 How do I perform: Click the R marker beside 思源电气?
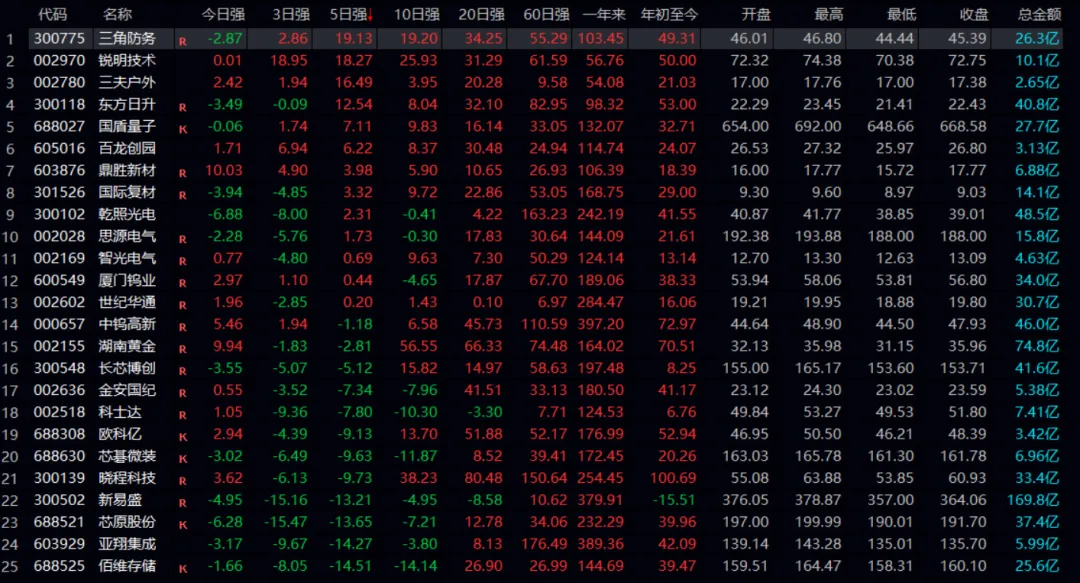[x=183, y=240]
